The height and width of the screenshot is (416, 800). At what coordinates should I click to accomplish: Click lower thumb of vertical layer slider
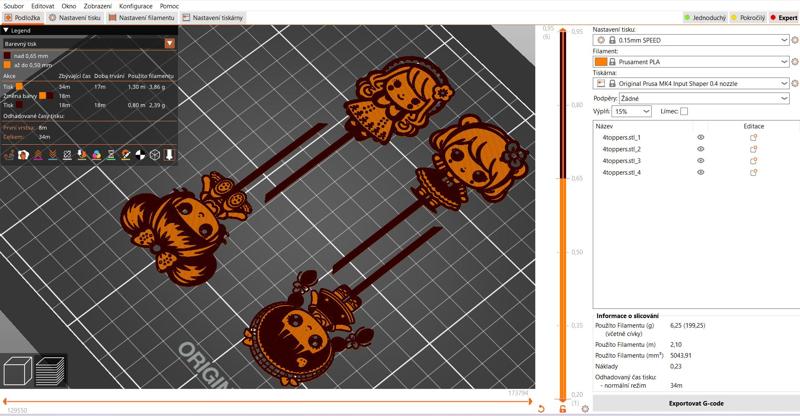(x=563, y=399)
